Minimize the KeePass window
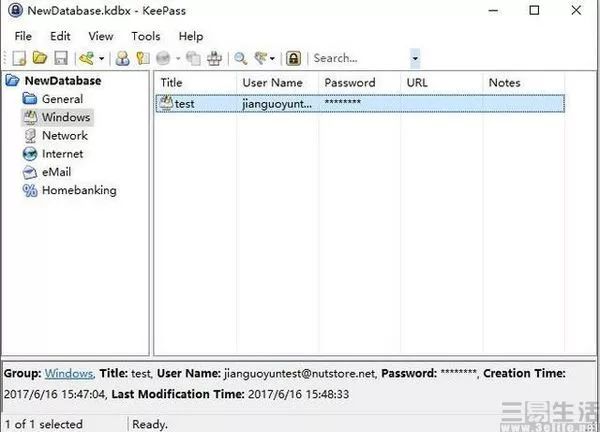The image size is (600, 432). click(494, 10)
